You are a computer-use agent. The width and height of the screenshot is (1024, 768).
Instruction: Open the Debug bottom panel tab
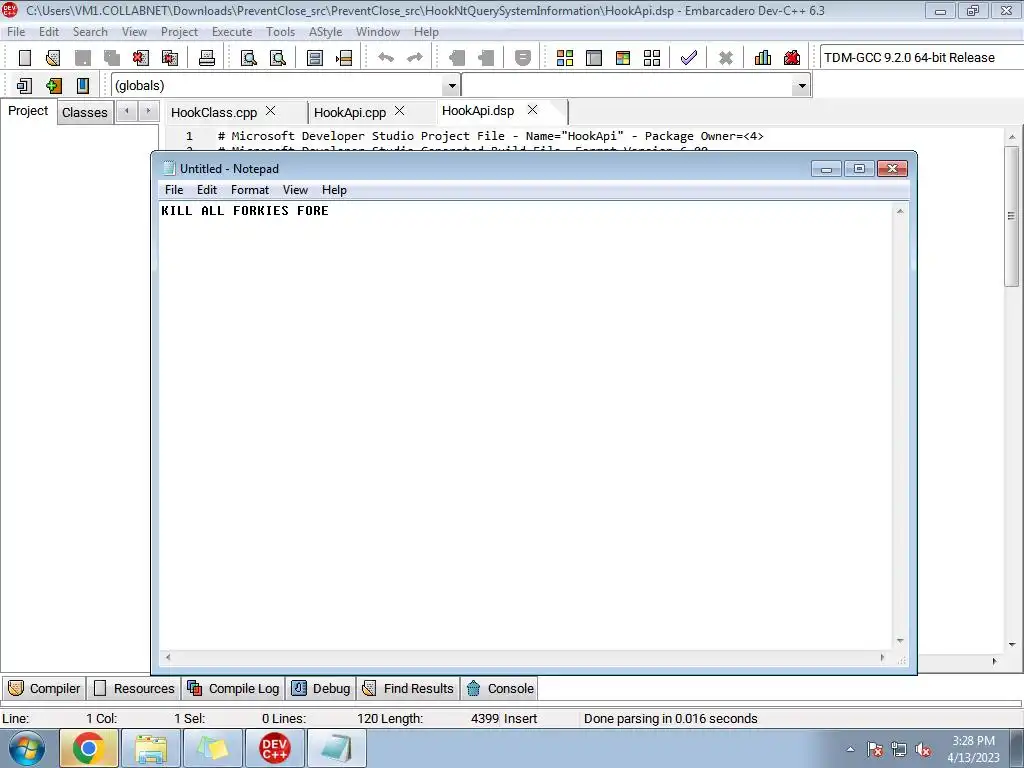321,688
